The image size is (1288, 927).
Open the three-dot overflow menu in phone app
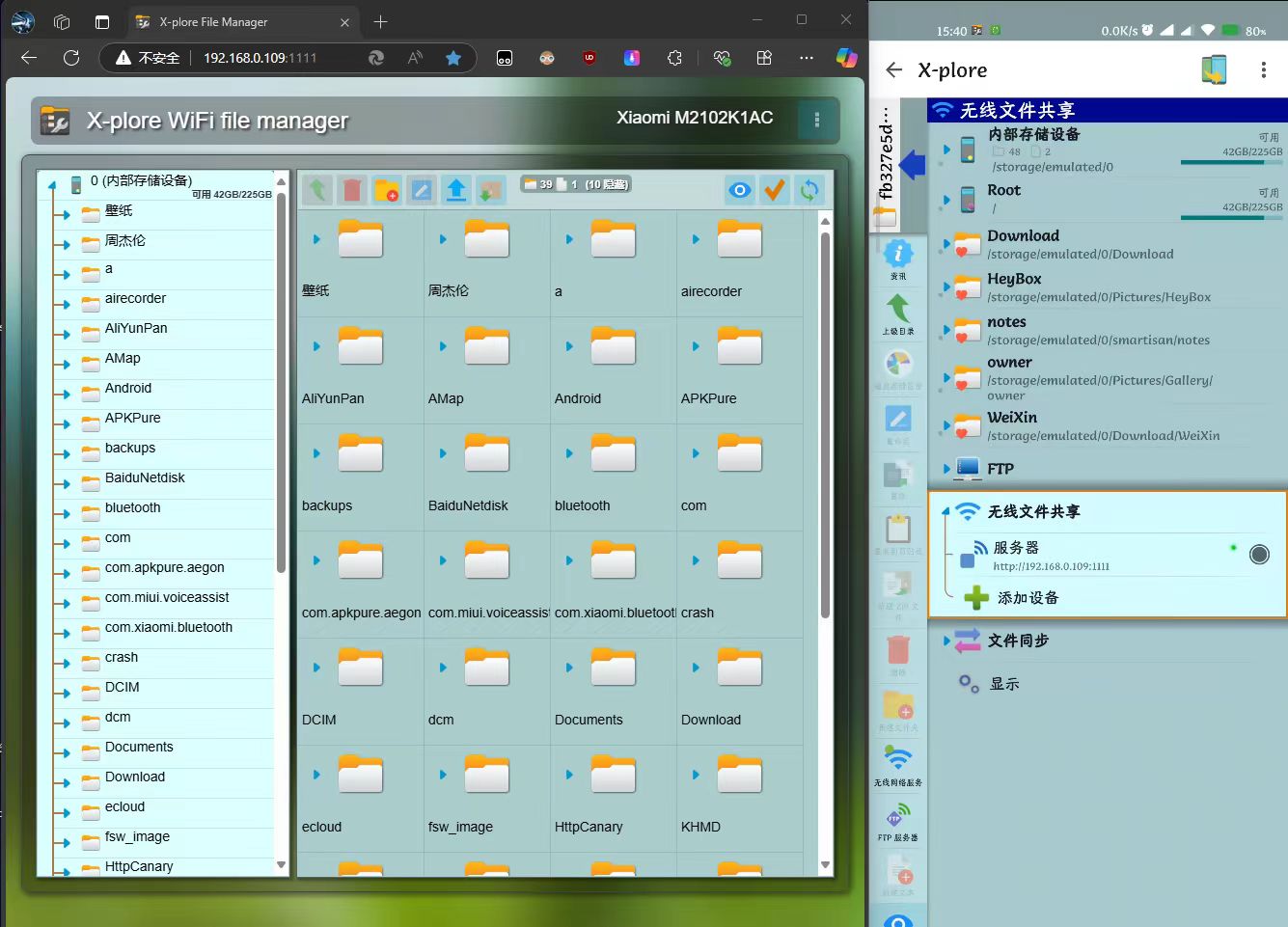coord(1263,69)
